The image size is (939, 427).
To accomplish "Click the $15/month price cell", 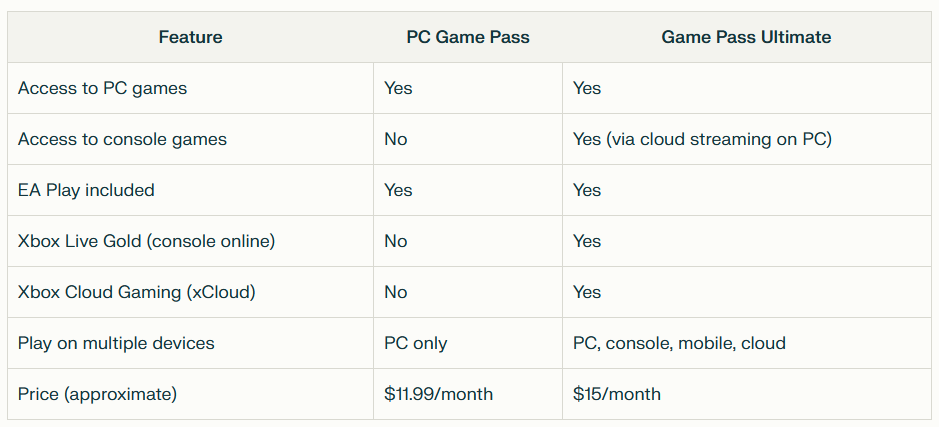I will click(617, 394).
